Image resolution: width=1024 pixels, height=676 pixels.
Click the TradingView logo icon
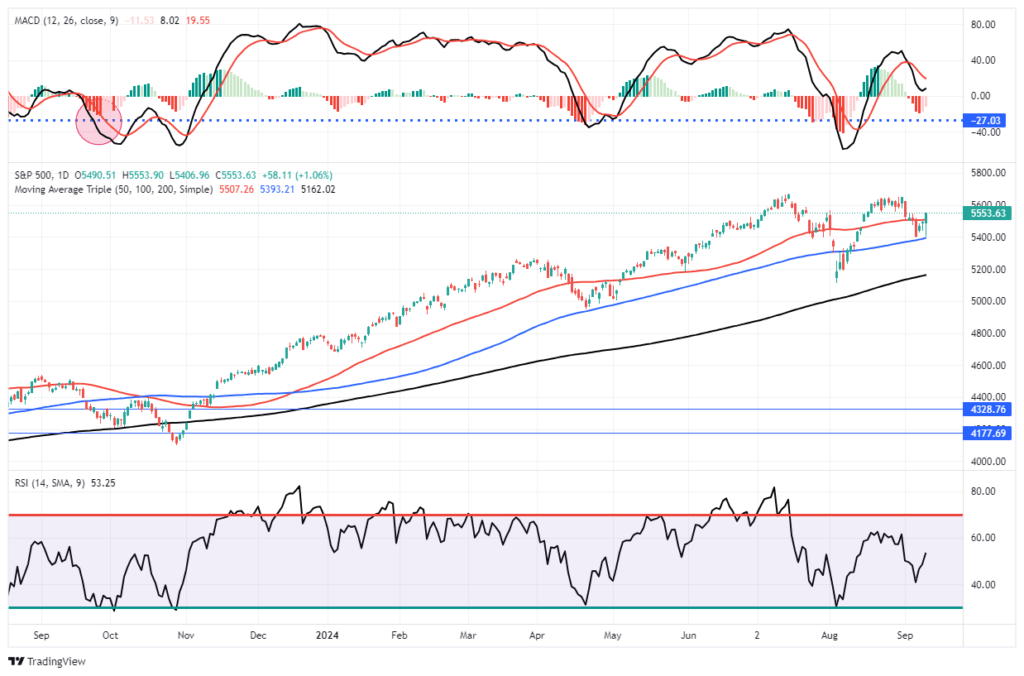tap(17, 661)
